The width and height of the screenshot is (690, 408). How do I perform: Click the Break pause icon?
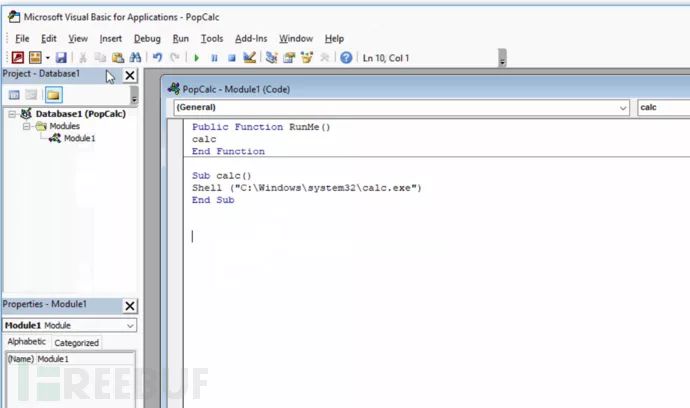[214, 58]
